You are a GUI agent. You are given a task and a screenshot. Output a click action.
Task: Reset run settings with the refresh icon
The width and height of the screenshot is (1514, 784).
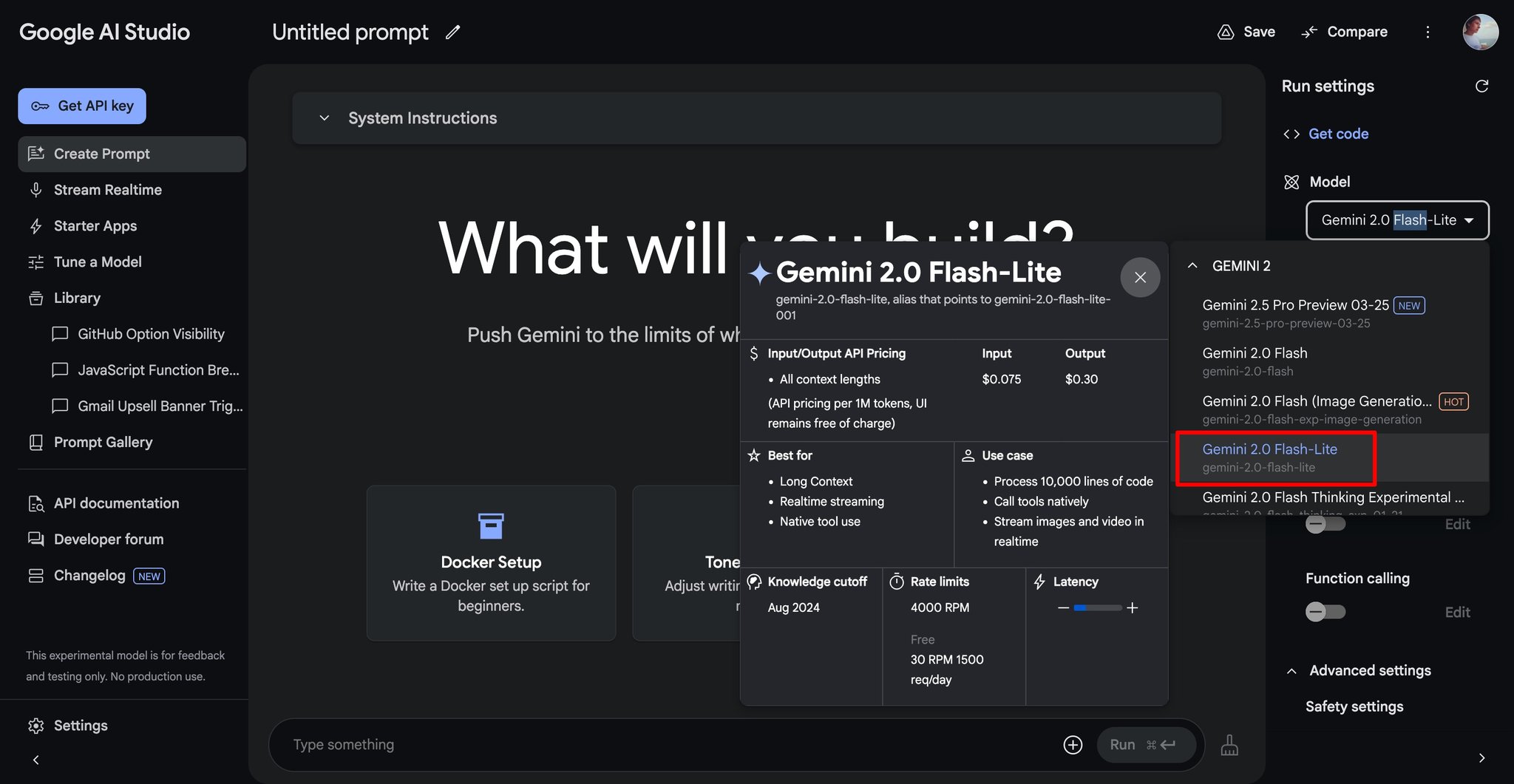(1481, 86)
